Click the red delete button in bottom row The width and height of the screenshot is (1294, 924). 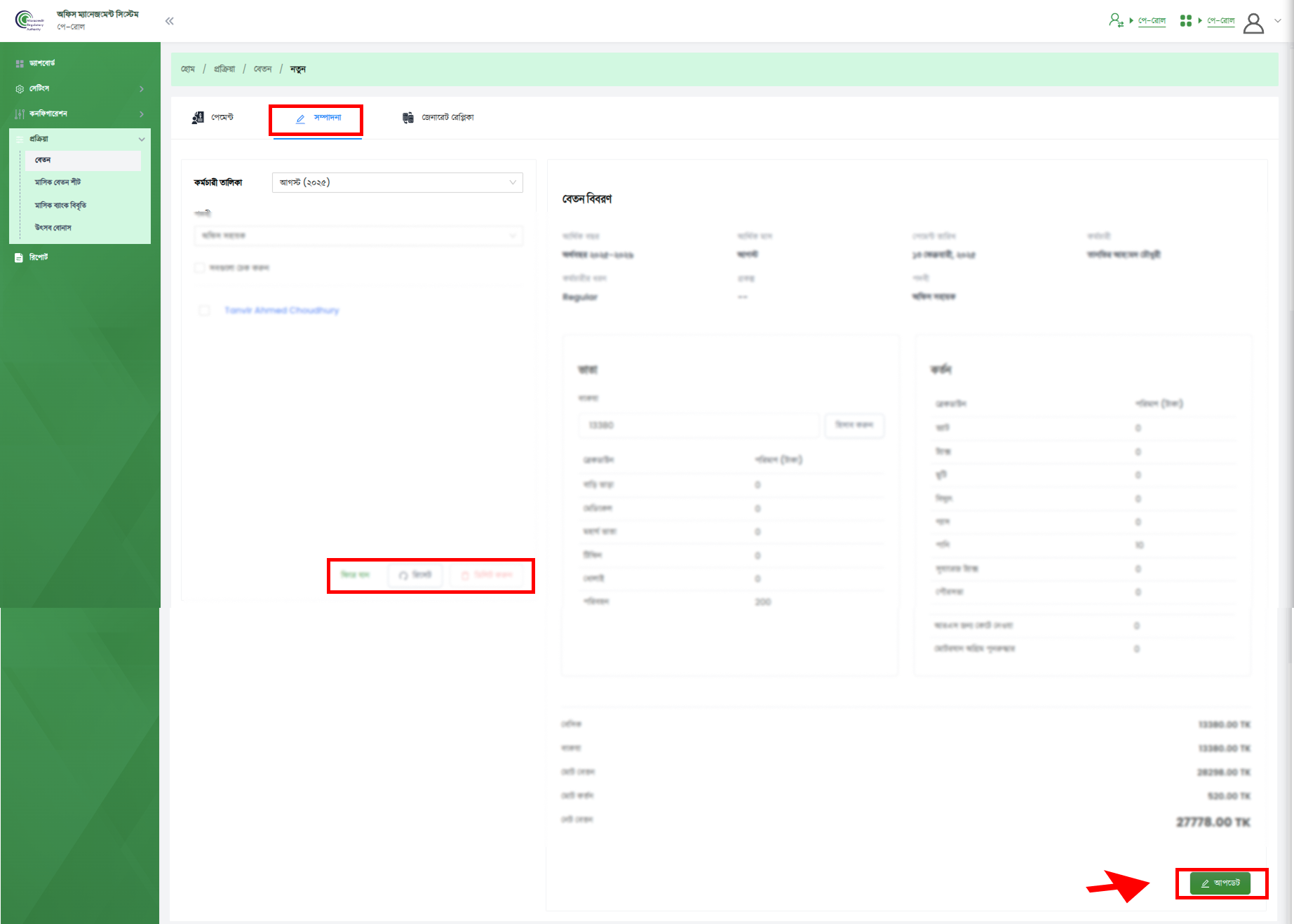pyautogui.click(x=487, y=576)
